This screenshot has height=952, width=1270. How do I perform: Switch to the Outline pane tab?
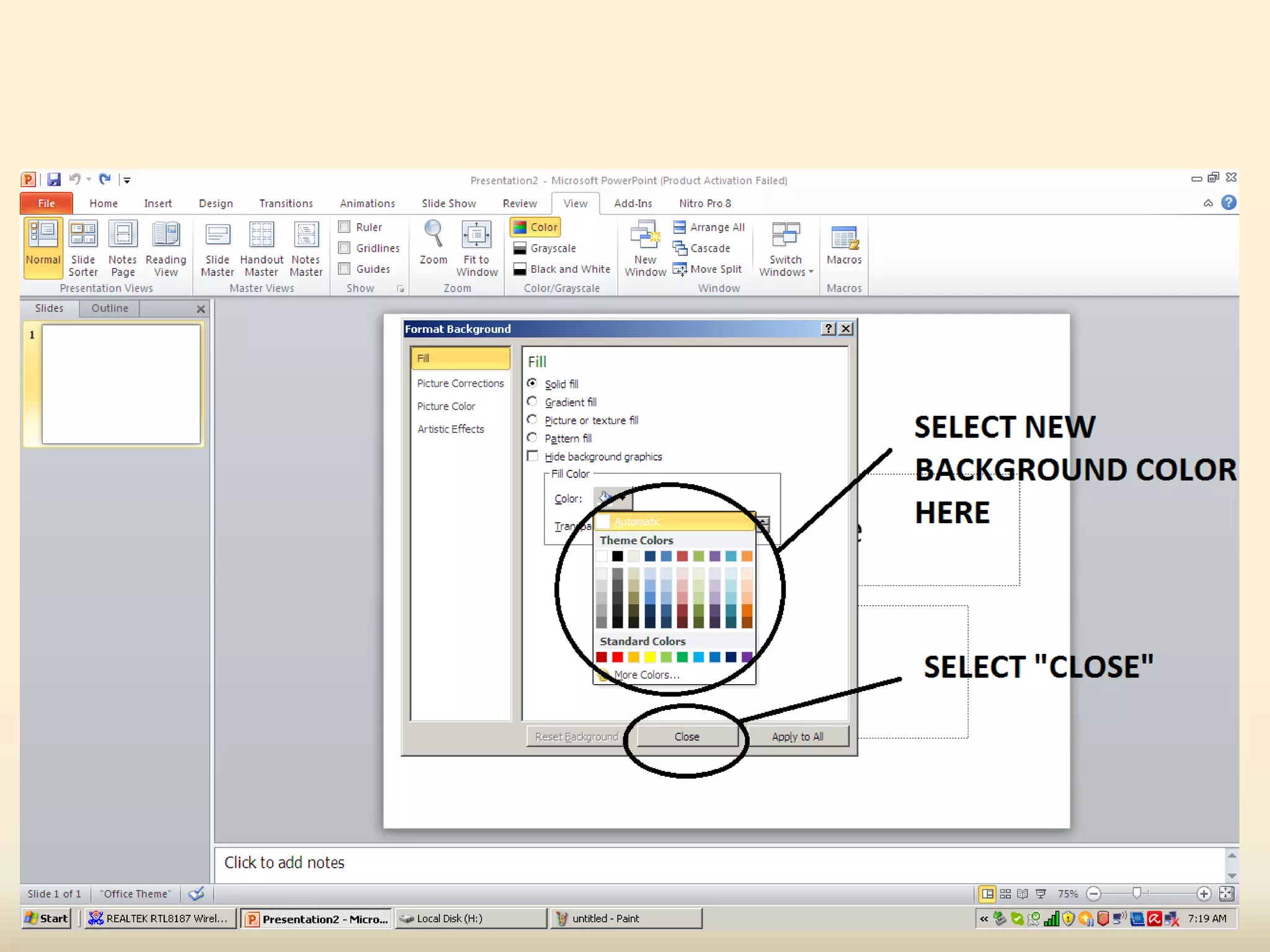[110, 308]
